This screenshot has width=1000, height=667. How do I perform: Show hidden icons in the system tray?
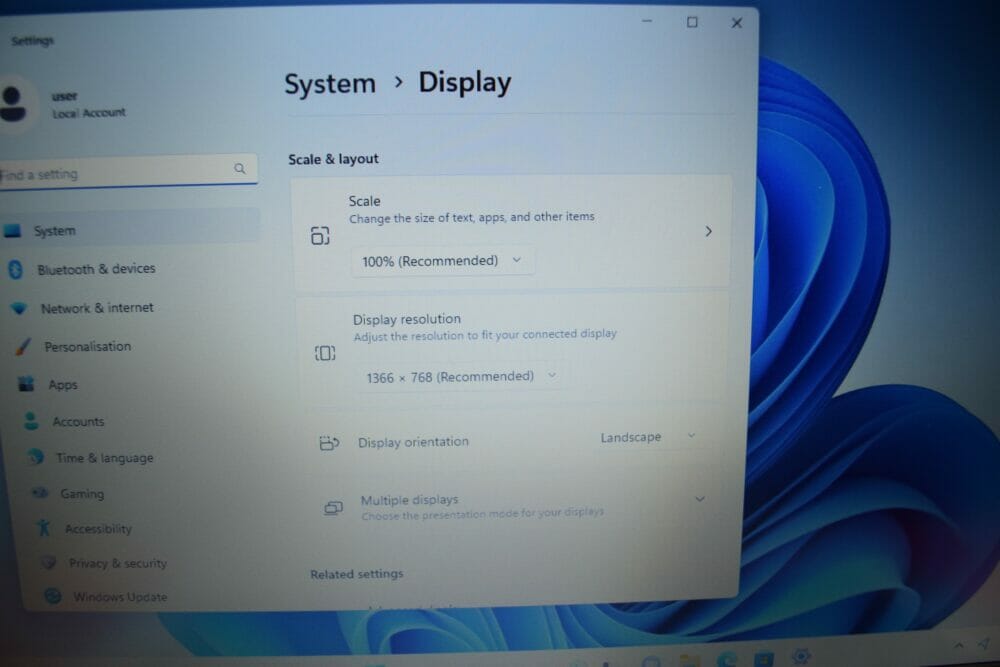[x=959, y=645]
